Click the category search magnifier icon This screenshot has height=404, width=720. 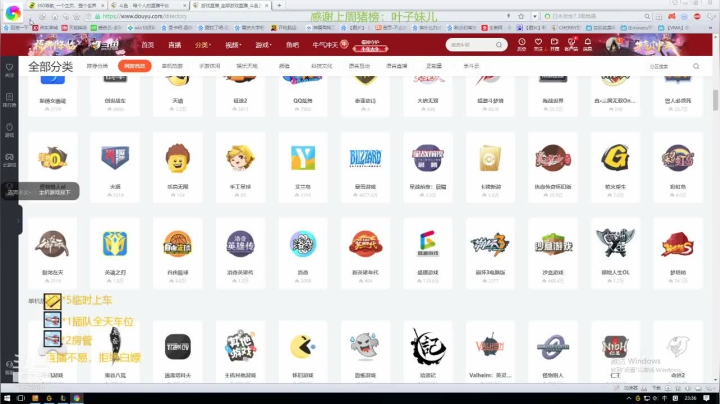click(696, 66)
